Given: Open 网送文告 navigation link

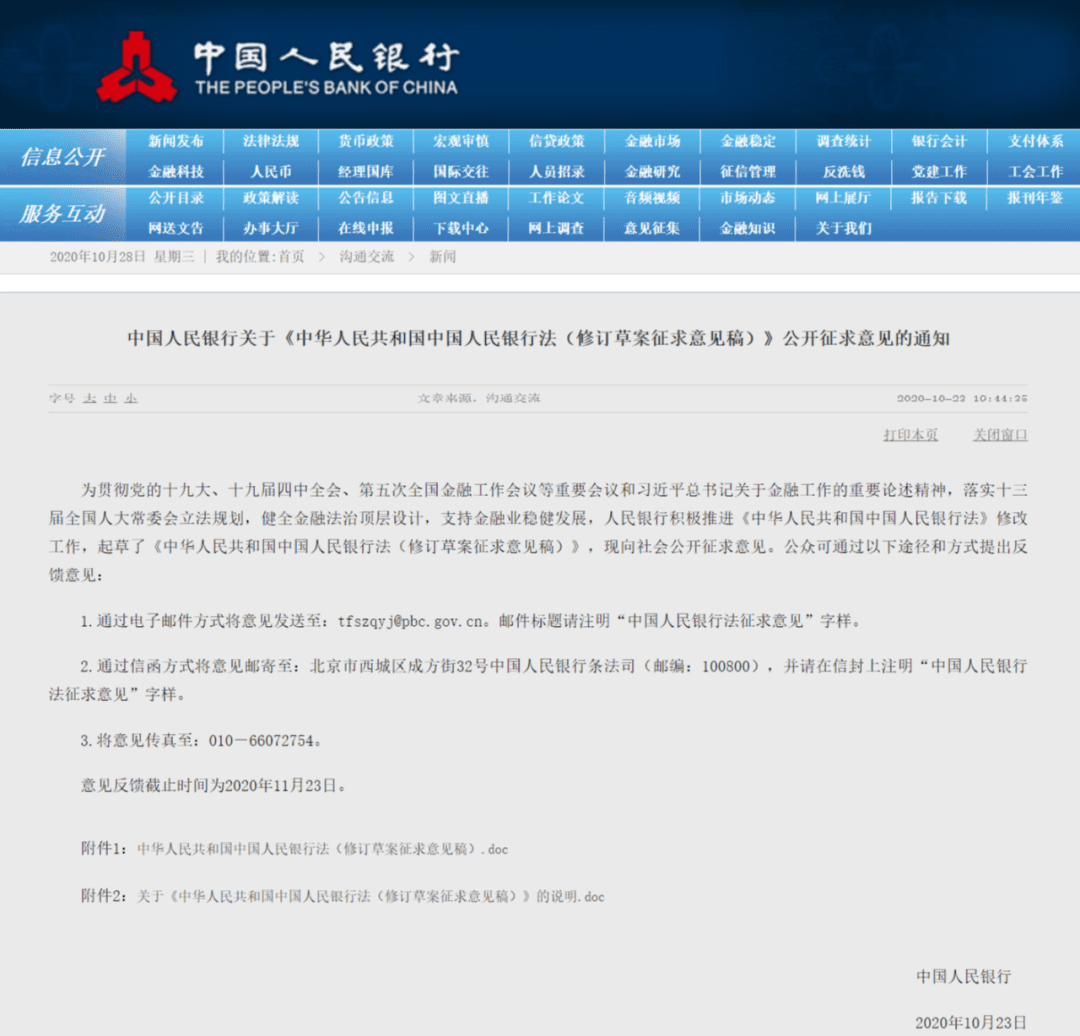Looking at the screenshot, I should coord(176,228).
